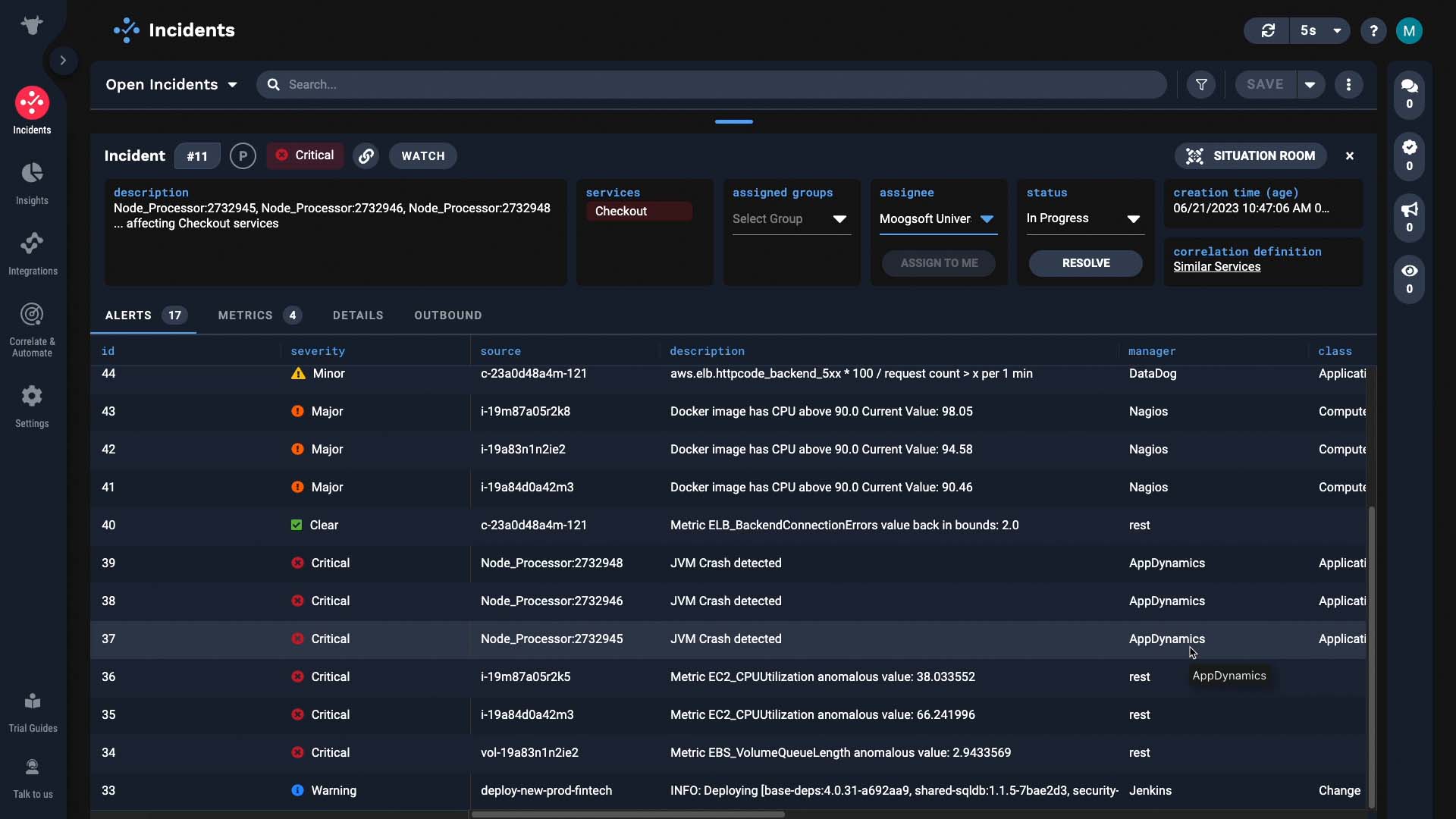1456x819 pixels.
Task: Expand the SAVE options arrow
Action: pyautogui.click(x=1310, y=84)
